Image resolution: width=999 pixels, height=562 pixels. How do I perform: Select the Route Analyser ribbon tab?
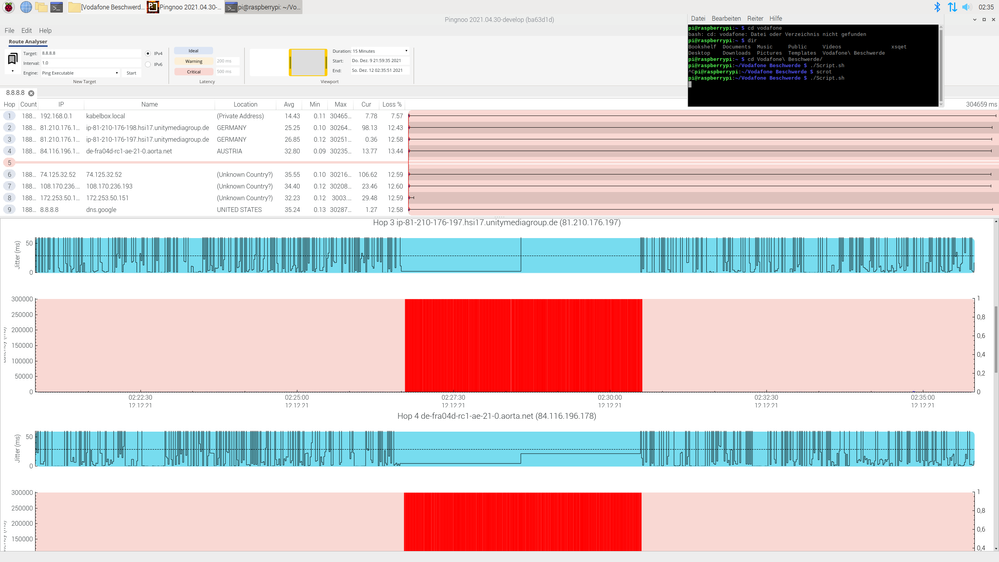click(x=28, y=41)
